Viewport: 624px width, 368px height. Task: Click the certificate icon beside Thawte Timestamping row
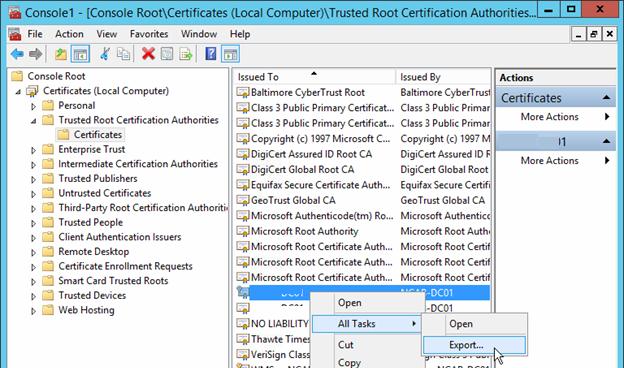242,339
